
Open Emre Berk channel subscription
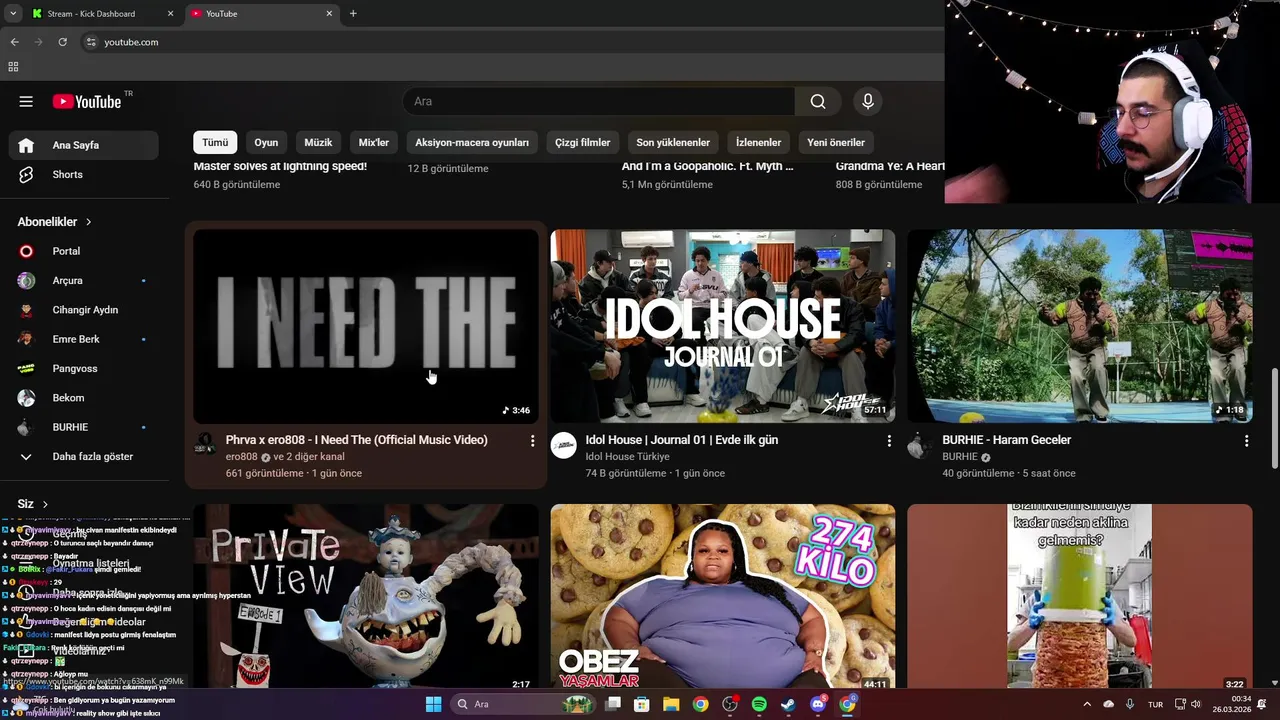coord(84,339)
